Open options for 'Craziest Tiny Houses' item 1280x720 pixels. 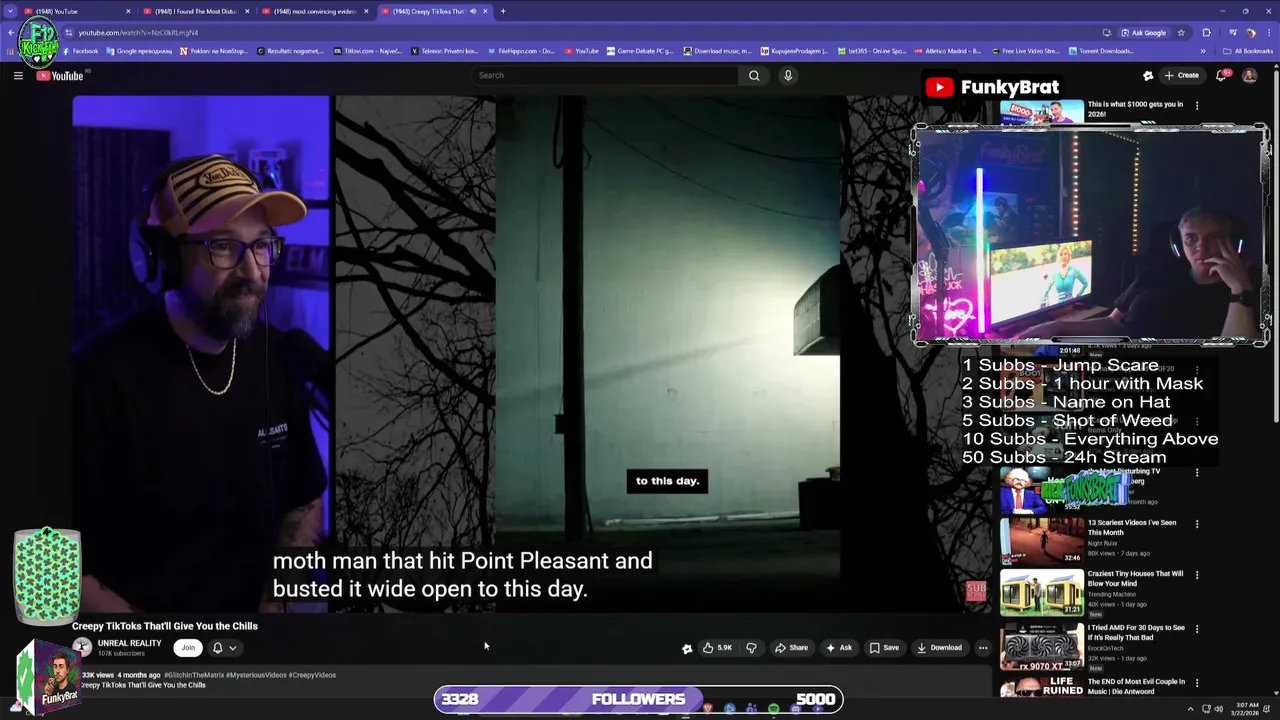pos(1197,575)
